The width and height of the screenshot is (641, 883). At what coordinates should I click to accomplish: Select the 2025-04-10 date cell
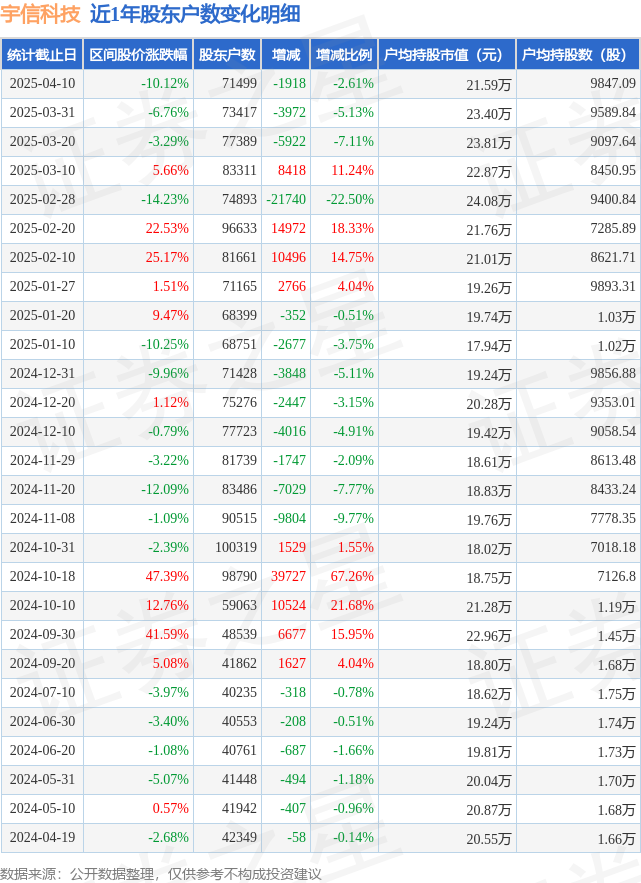point(42,83)
